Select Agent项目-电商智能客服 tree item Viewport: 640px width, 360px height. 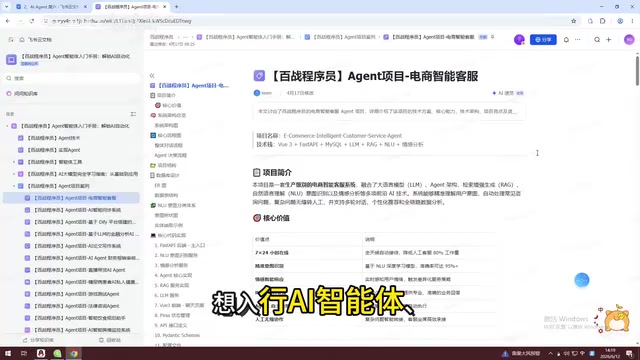click(x=71, y=198)
